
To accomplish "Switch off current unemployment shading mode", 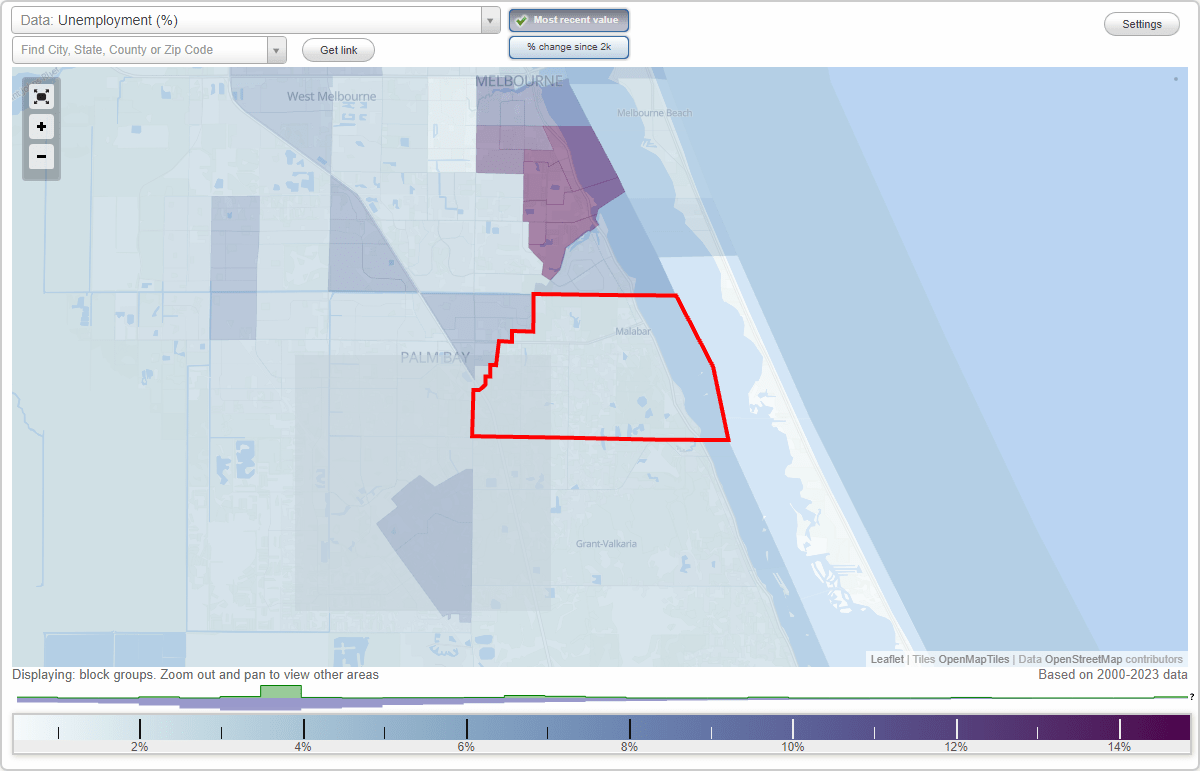I will 569,20.
